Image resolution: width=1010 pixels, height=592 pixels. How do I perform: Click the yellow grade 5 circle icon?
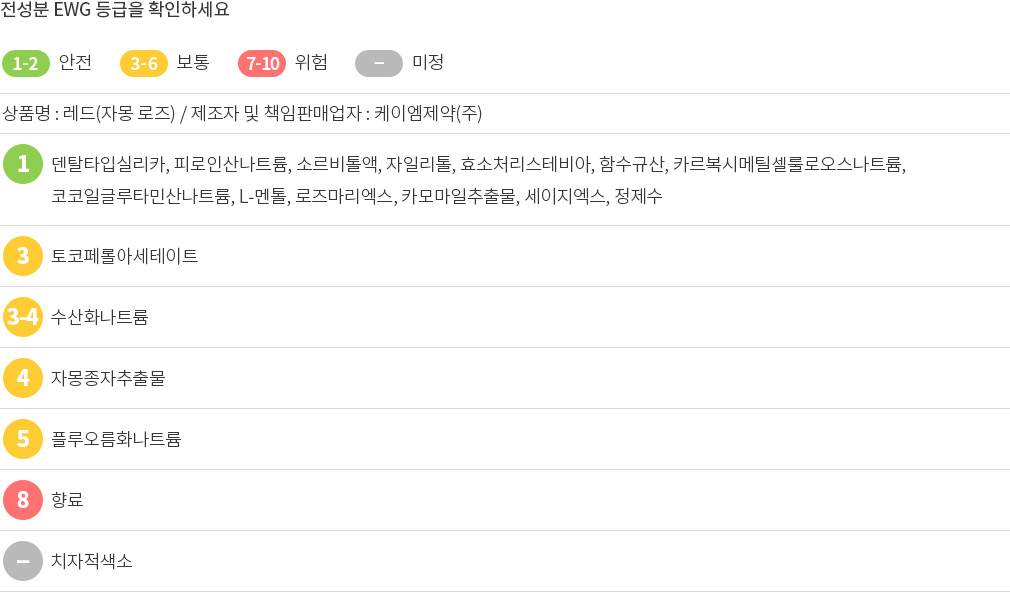[23, 439]
